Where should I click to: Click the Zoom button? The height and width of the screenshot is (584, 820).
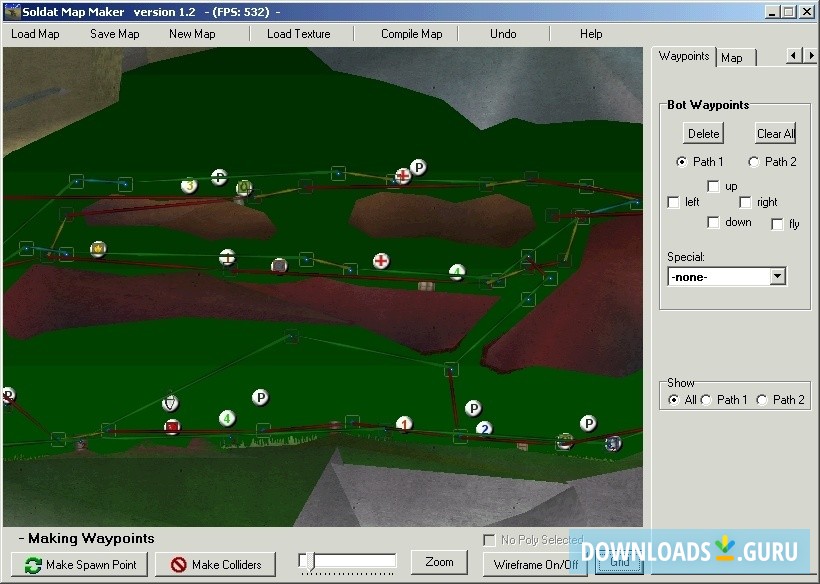(439, 562)
